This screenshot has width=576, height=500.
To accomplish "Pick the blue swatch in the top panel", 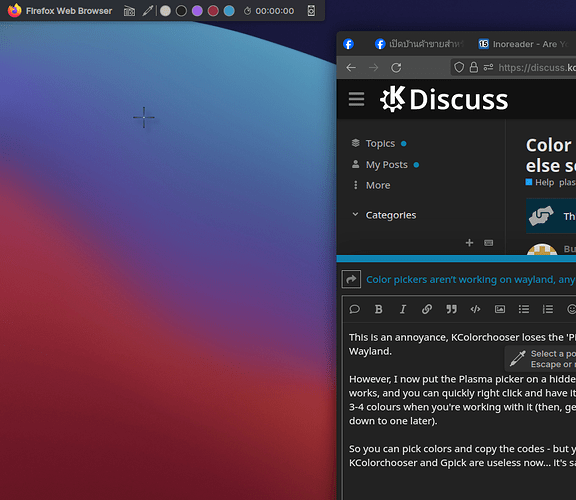I will (229, 11).
